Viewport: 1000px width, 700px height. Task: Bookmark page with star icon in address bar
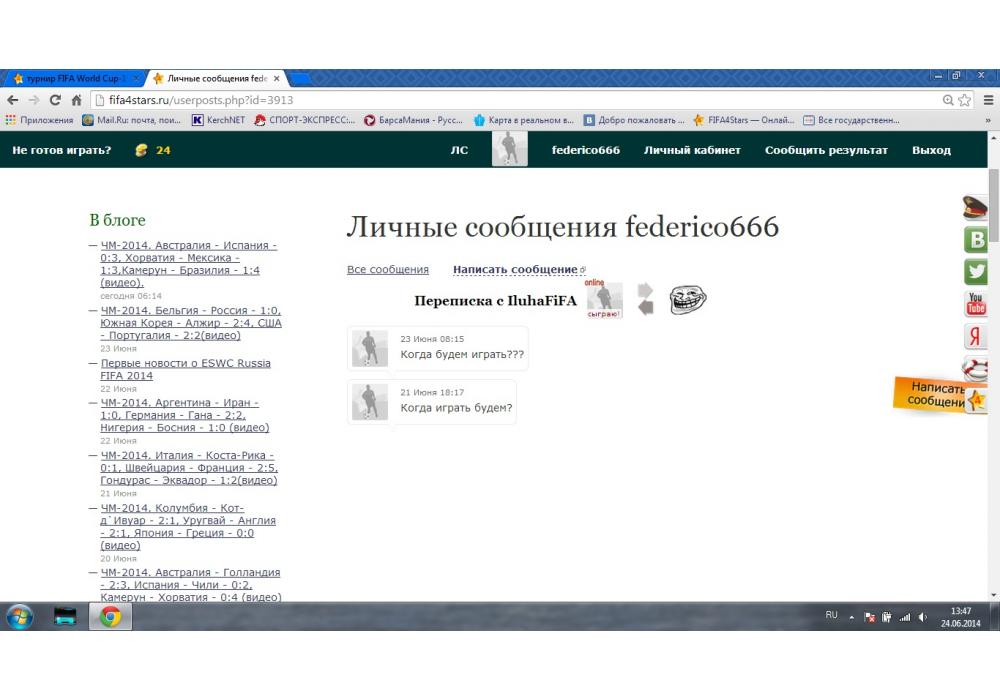pos(965,100)
